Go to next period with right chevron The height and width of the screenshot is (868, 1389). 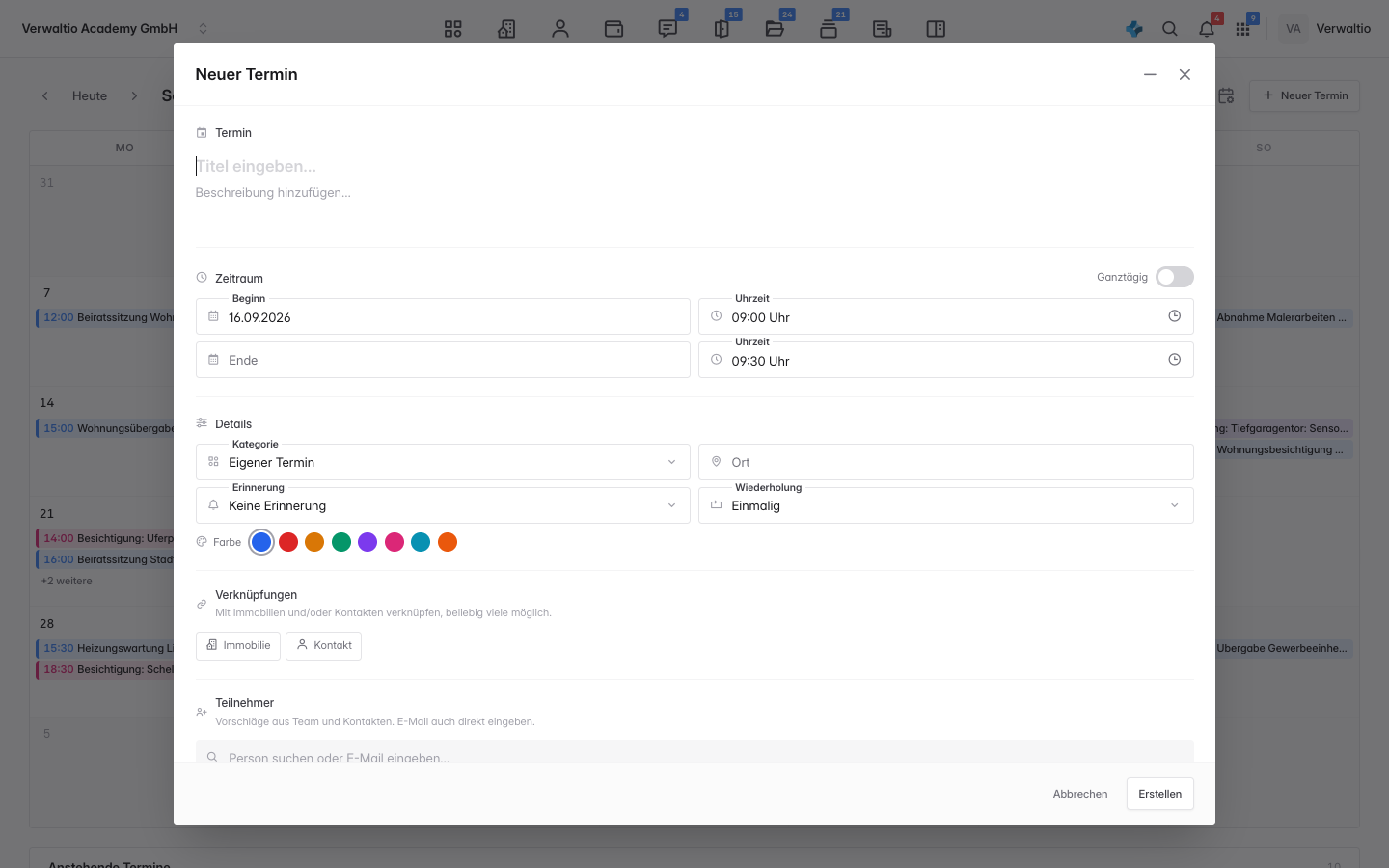pos(134,95)
